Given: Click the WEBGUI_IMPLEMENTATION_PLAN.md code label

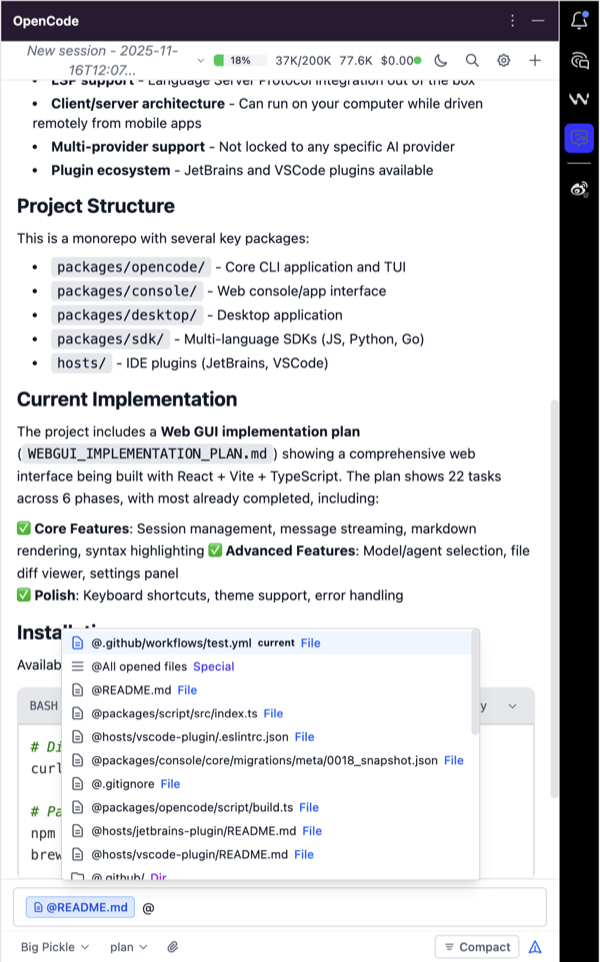Looking at the screenshot, I should tap(148, 454).
